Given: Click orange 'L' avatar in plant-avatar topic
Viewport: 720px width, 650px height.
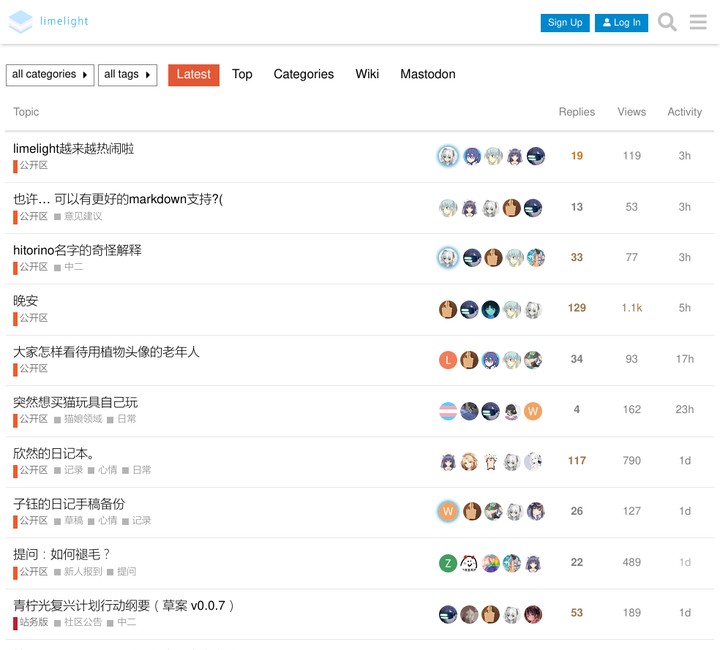Looking at the screenshot, I should coord(448,360).
